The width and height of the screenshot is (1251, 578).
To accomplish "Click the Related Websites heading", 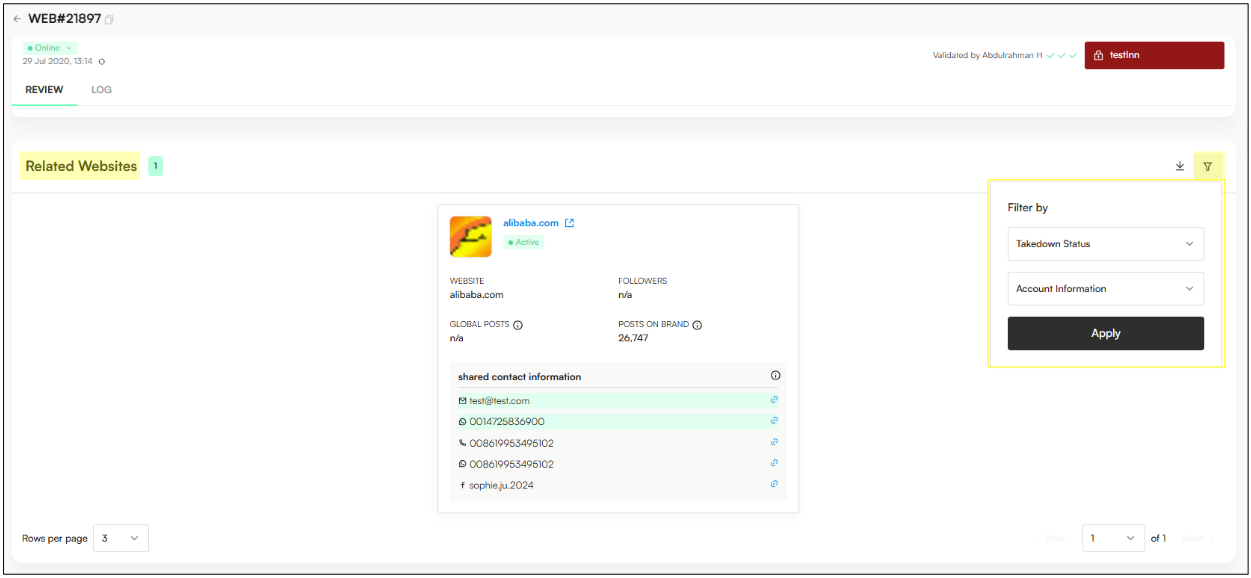I will pos(81,166).
